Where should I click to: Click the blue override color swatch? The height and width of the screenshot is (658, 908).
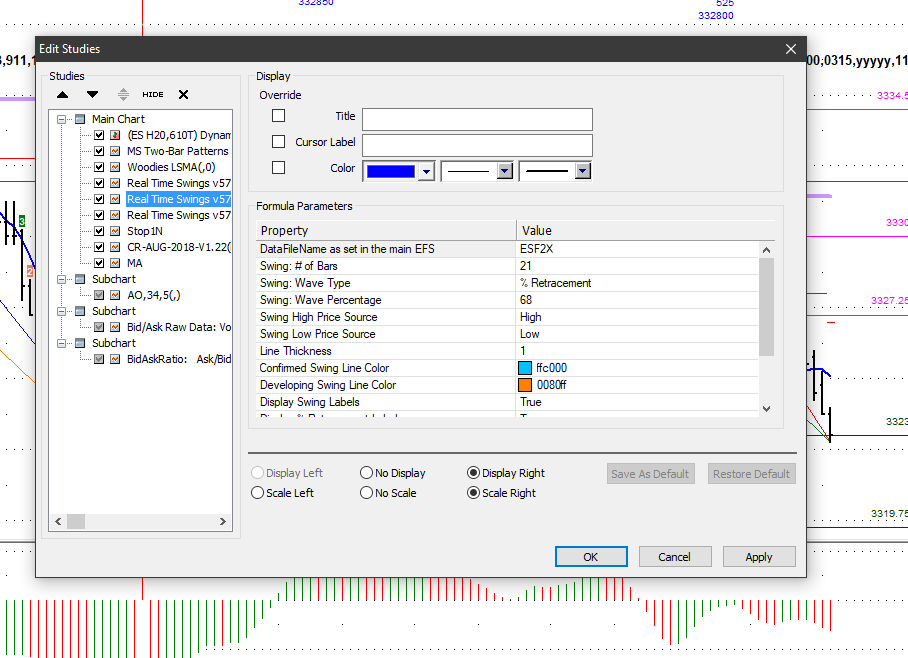[391, 171]
